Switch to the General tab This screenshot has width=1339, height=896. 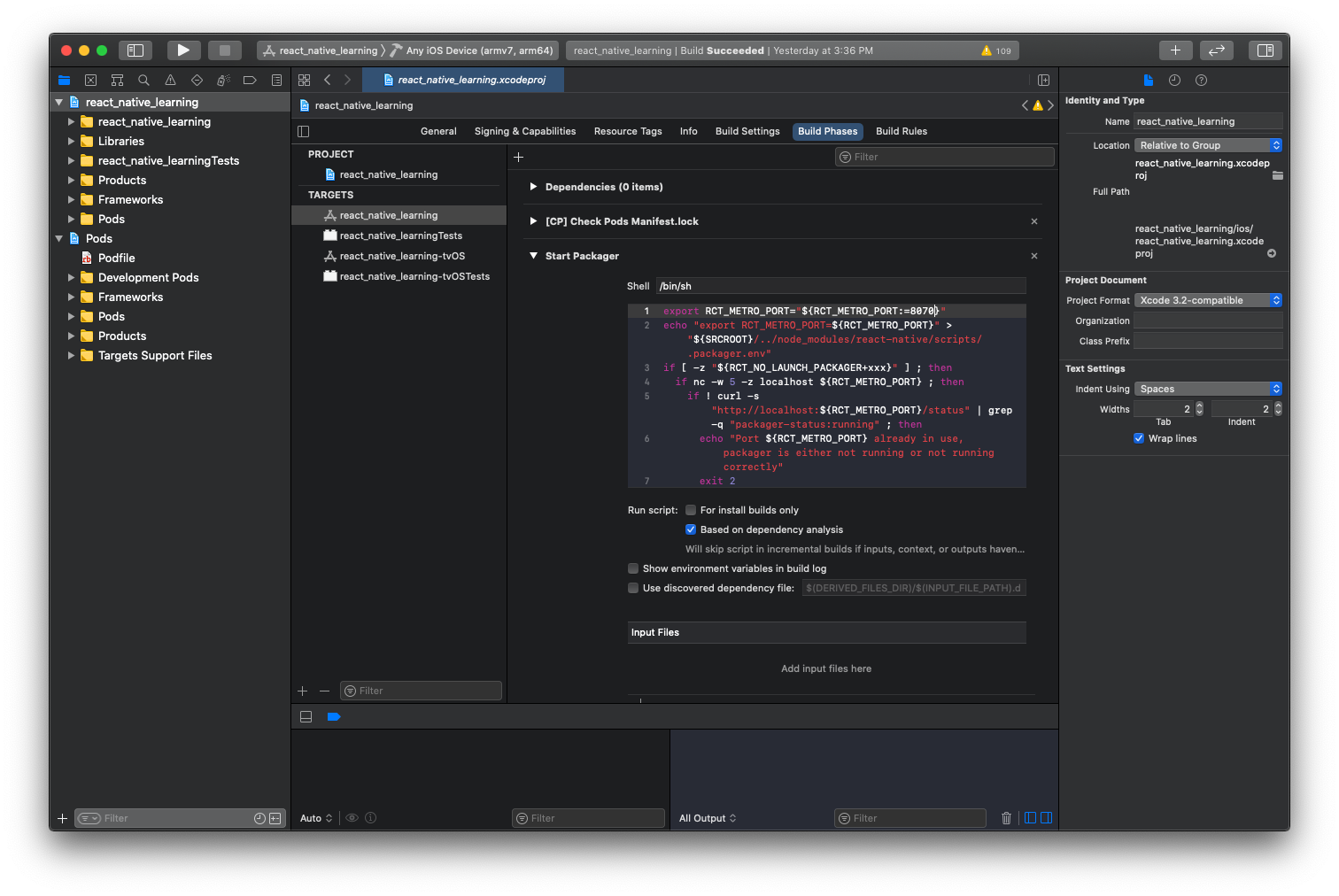tap(438, 131)
